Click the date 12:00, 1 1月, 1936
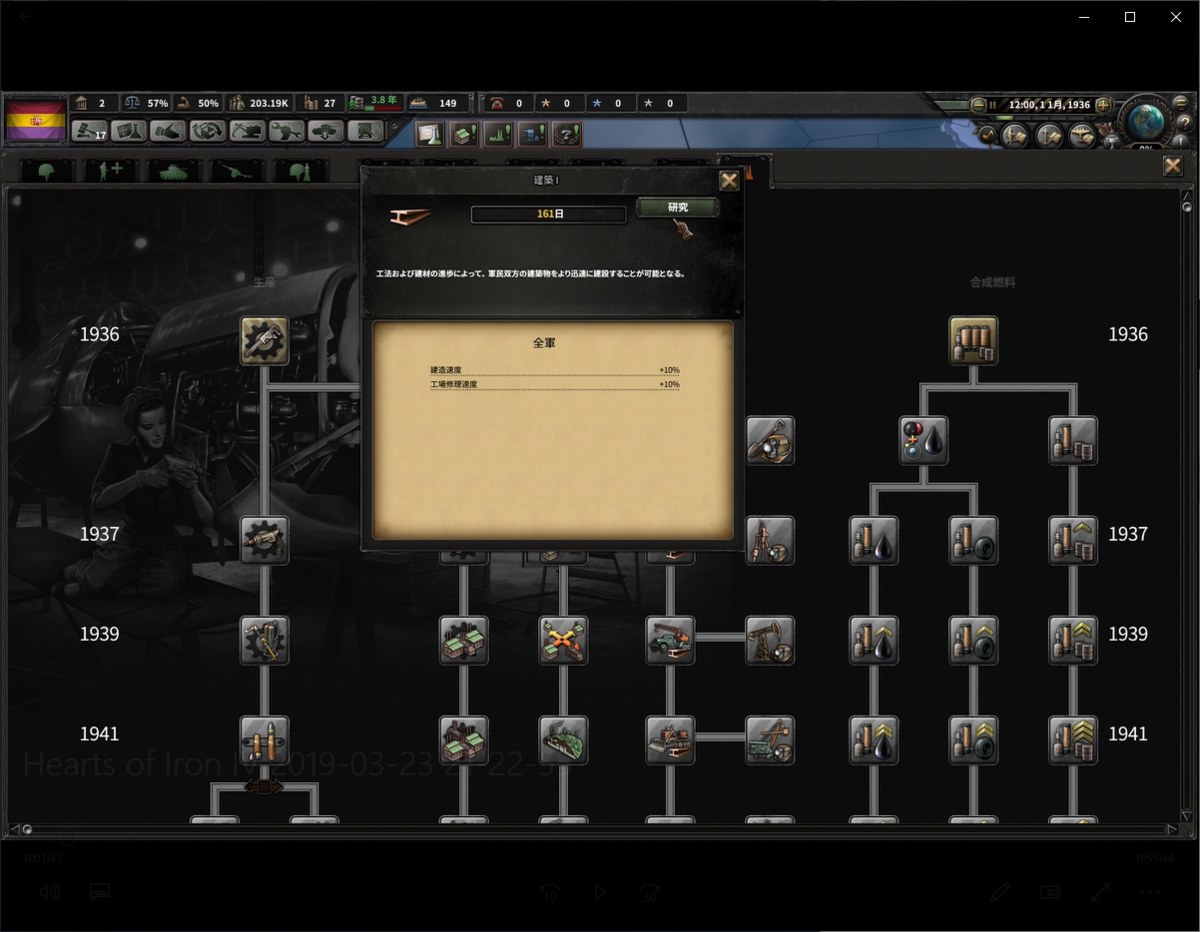 [1049, 104]
